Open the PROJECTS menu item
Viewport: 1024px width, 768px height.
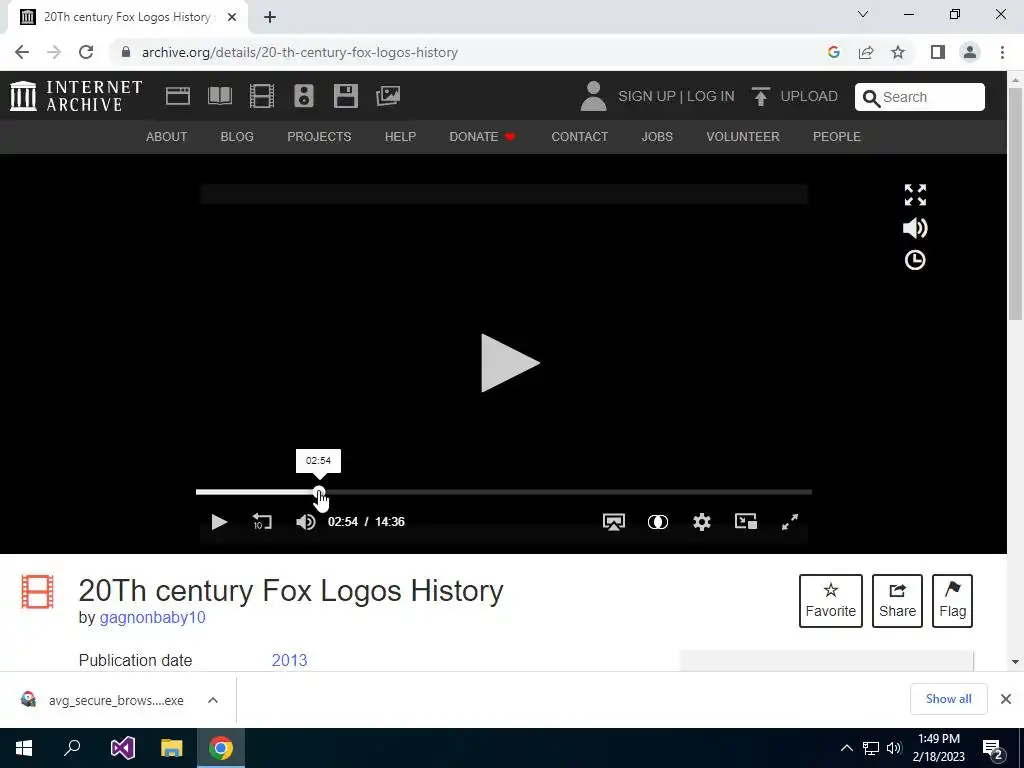[319, 136]
